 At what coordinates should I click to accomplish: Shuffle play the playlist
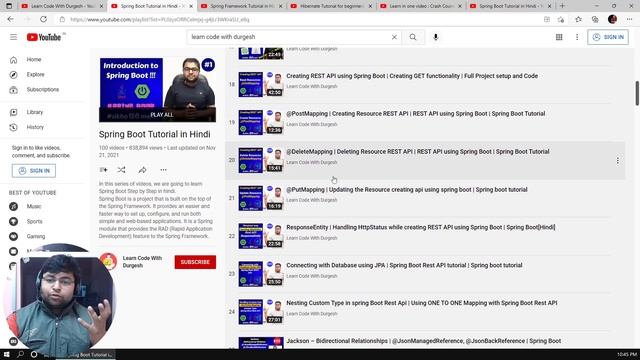point(122,170)
